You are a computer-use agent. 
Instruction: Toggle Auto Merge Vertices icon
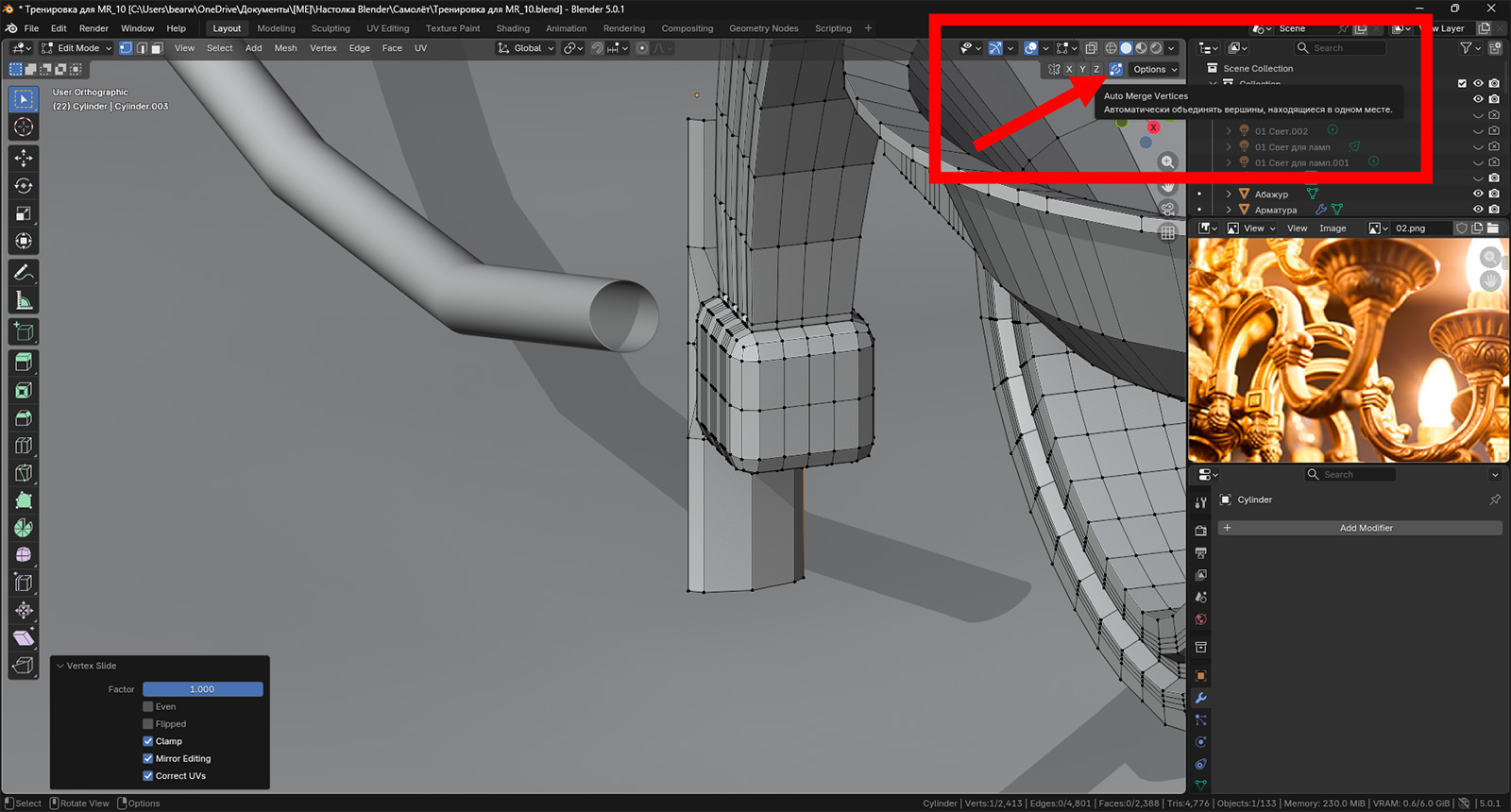pos(1115,69)
